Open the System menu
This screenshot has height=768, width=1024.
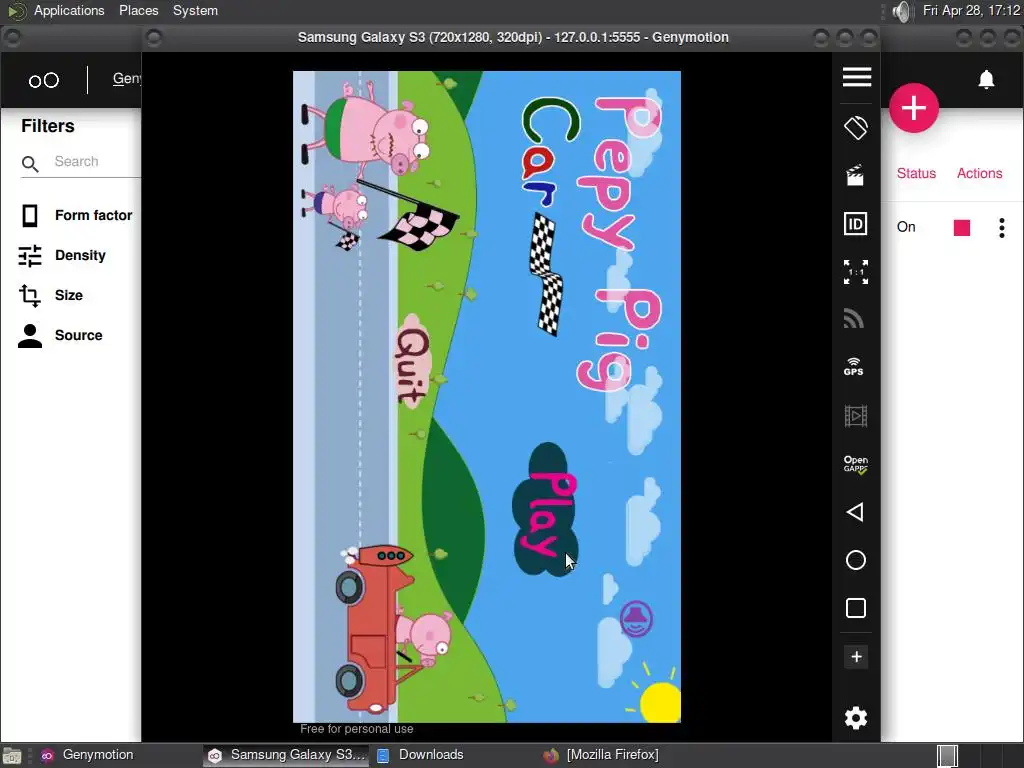[x=195, y=10]
